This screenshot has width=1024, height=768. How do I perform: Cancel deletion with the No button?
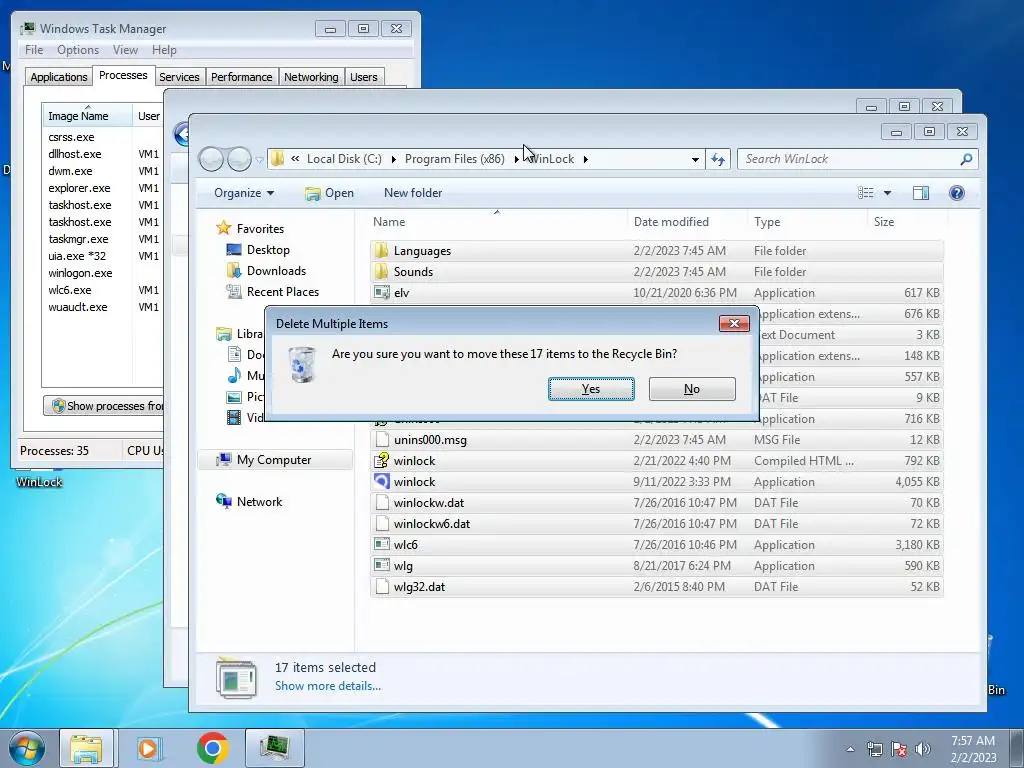tap(692, 389)
